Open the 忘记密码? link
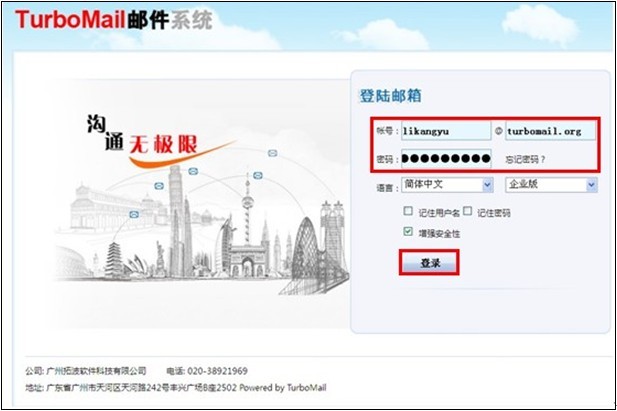Image resolution: width=617 pixels, height=411 pixels. 525,159
